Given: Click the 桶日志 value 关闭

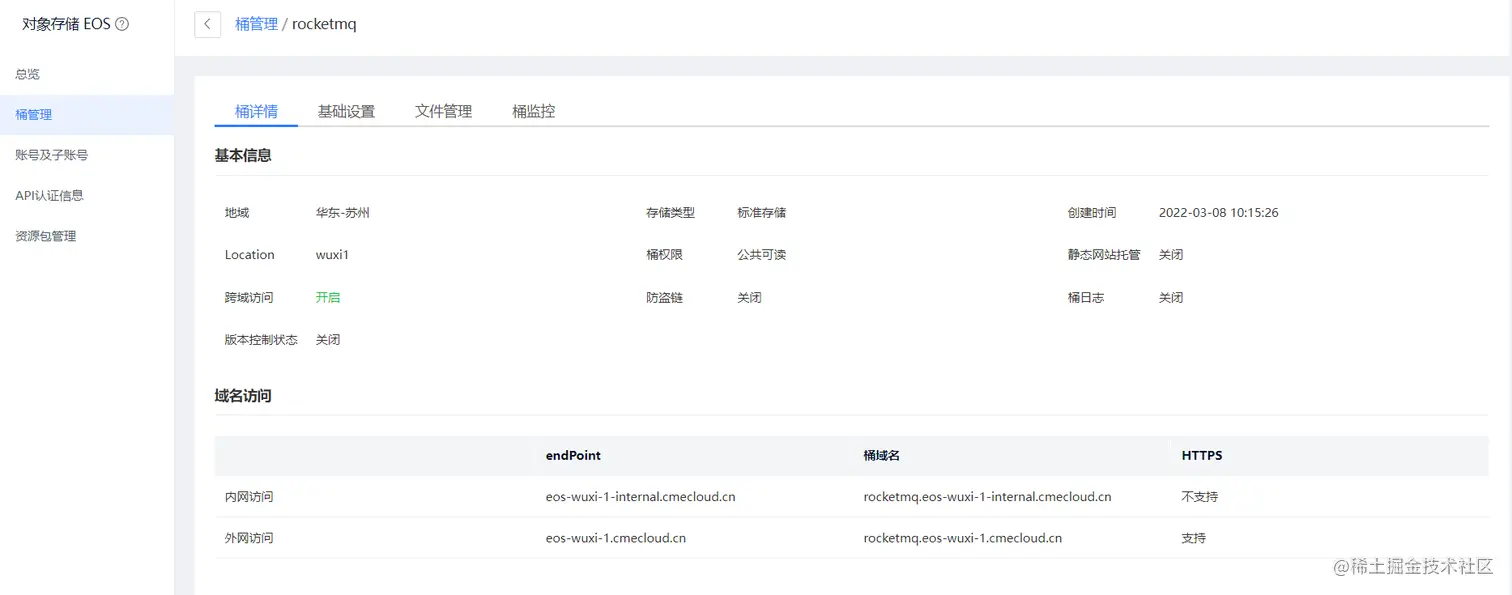Looking at the screenshot, I should pos(1171,297).
